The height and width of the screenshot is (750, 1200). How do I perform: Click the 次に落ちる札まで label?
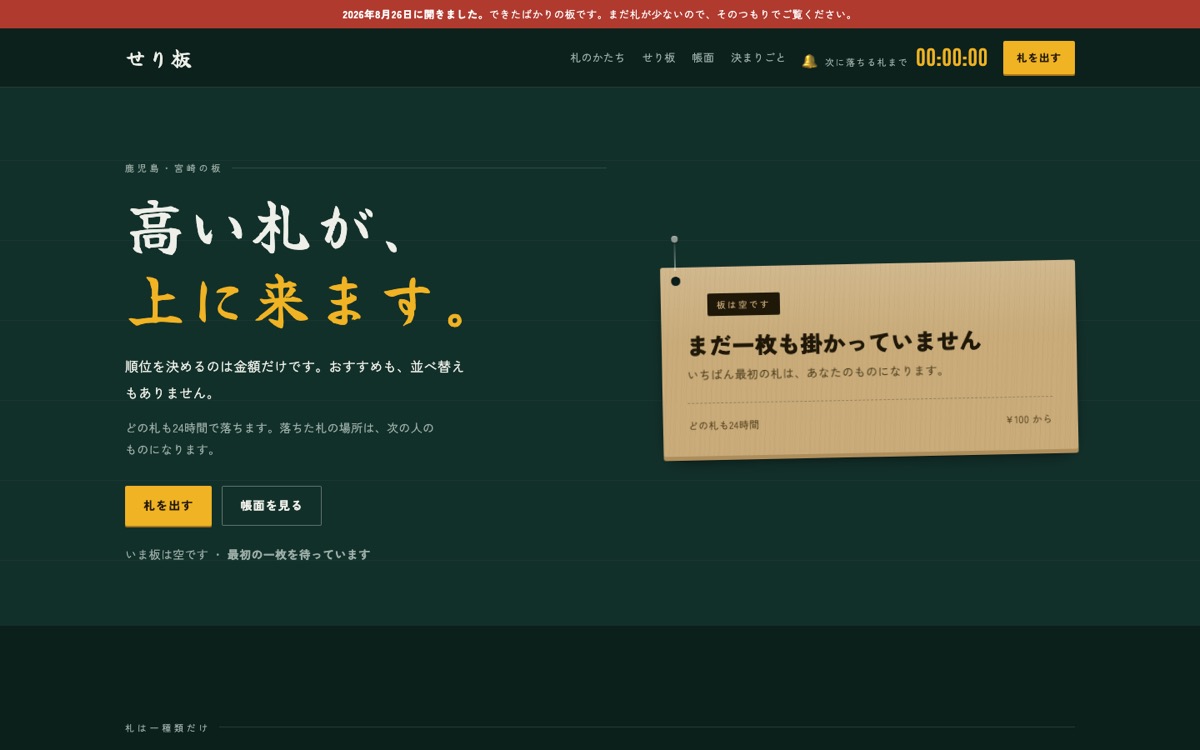[866, 62]
